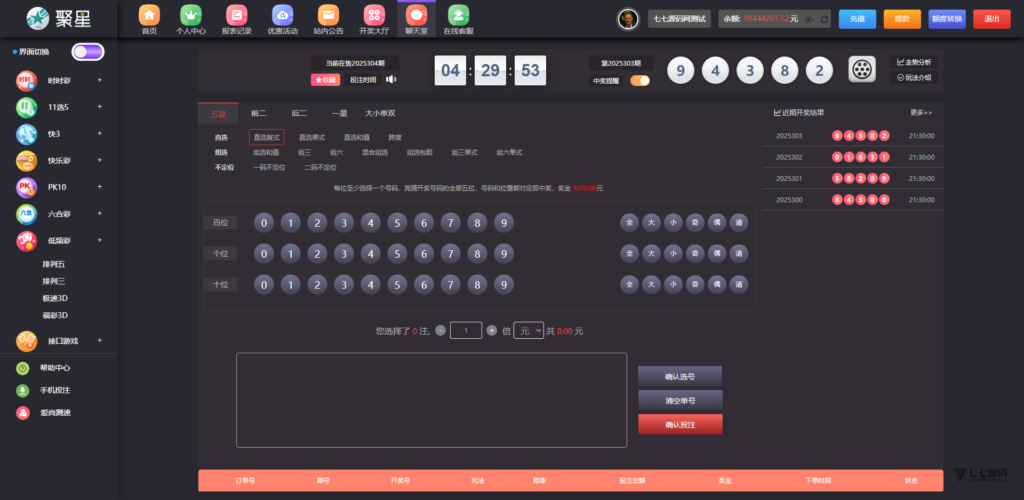Viewport: 1024px width, 500px height.
Task: Open 首页 home icon in top navigation
Action: pyautogui.click(x=149, y=16)
